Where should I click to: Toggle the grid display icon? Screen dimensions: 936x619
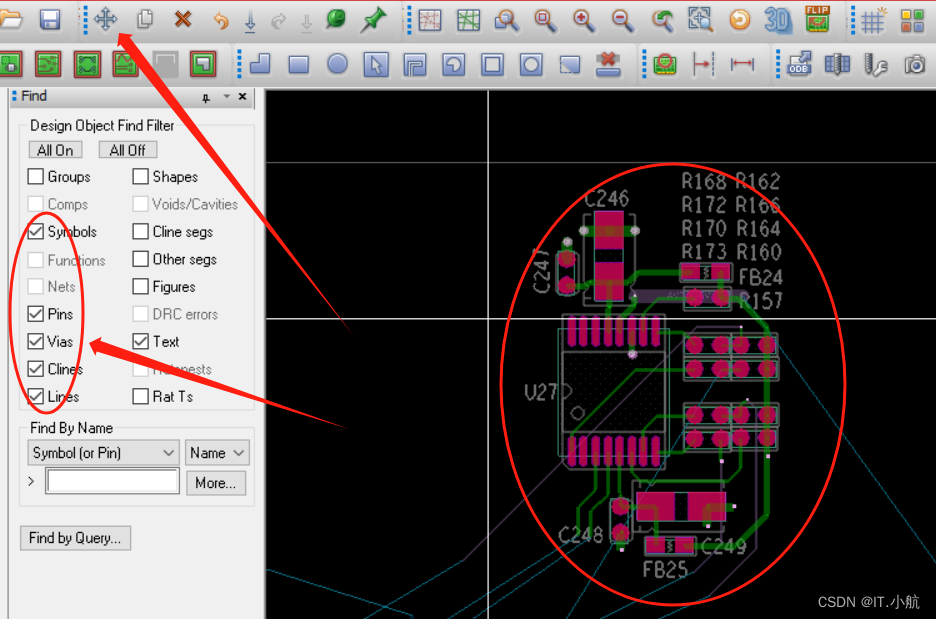[873, 21]
